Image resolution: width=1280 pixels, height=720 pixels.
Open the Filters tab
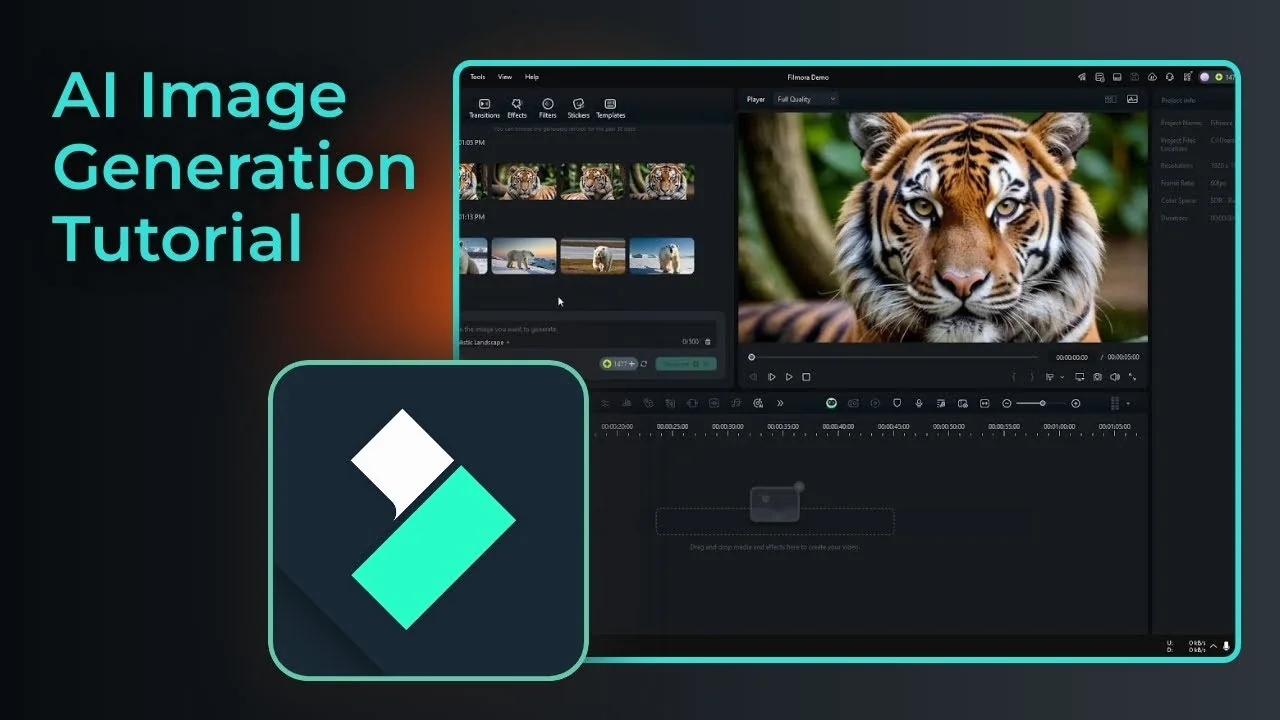pyautogui.click(x=548, y=109)
